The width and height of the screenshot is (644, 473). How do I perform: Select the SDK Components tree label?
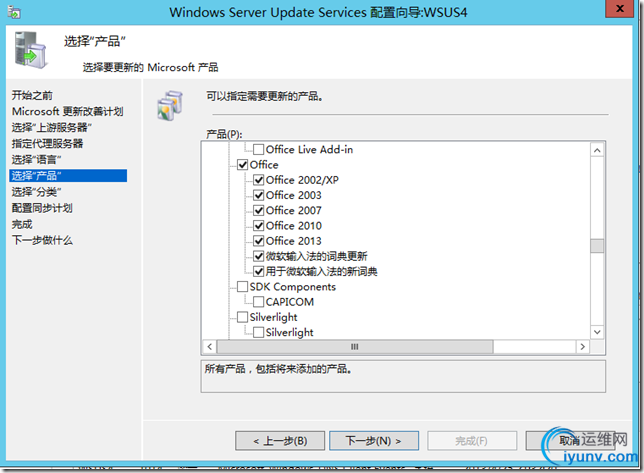(292, 287)
